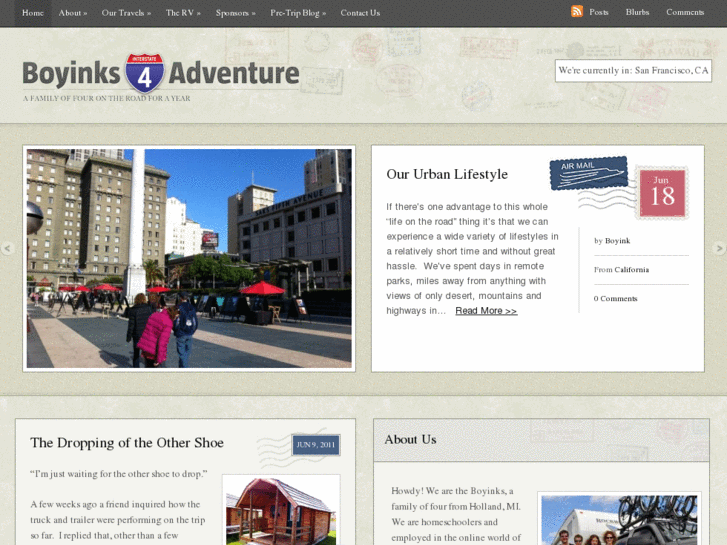Open The Dropping of the Other Shoe post
The height and width of the screenshot is (545, 727).
click(x=127, y=443)
